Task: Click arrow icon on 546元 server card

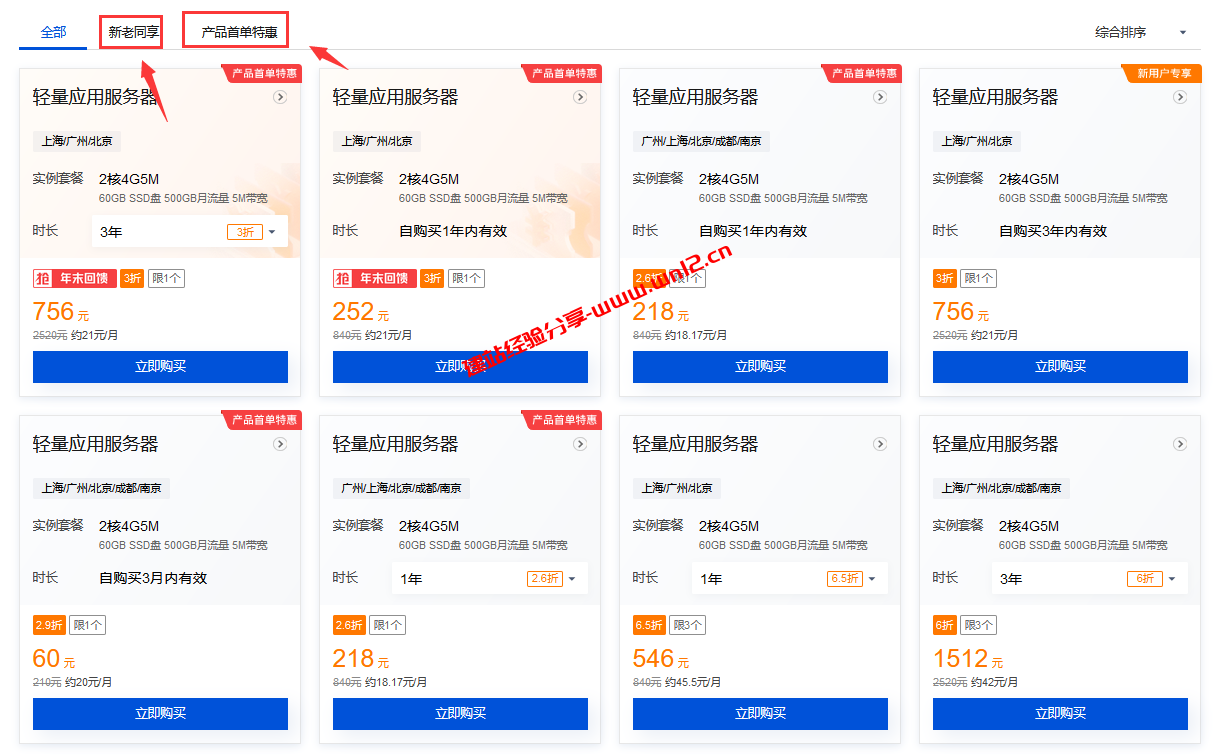Action: pyautogui.click(x=880, y=444)
